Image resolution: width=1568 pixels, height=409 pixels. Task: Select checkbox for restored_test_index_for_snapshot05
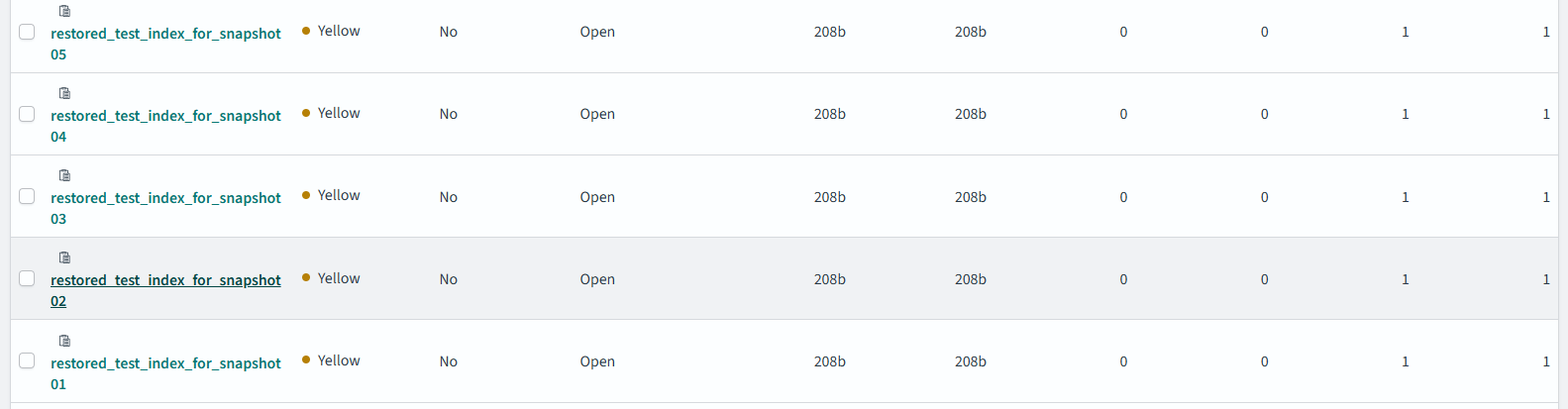click(x=27, y=32)
